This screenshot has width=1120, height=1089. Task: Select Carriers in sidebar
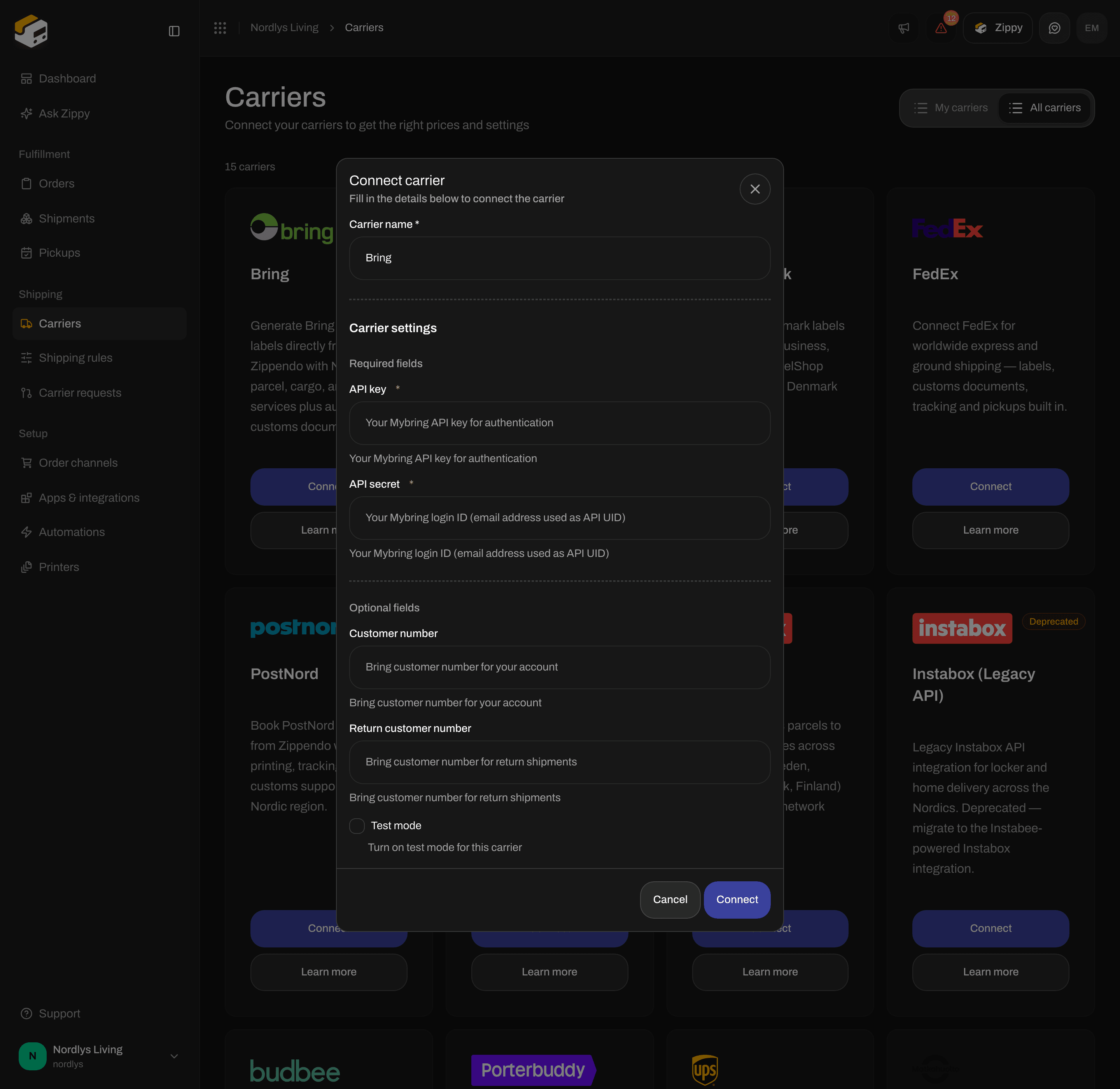coord(100,324)
